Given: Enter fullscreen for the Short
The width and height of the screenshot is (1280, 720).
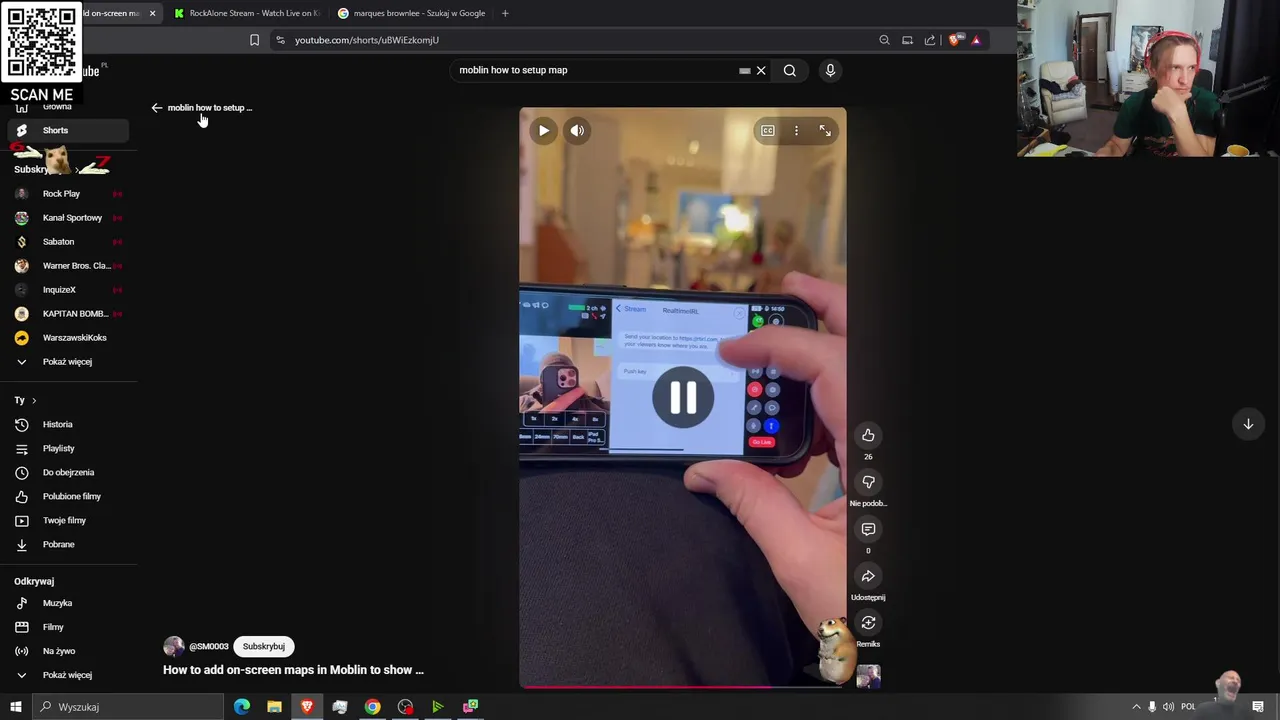Looking at the screenshot, I should [825, 130].
